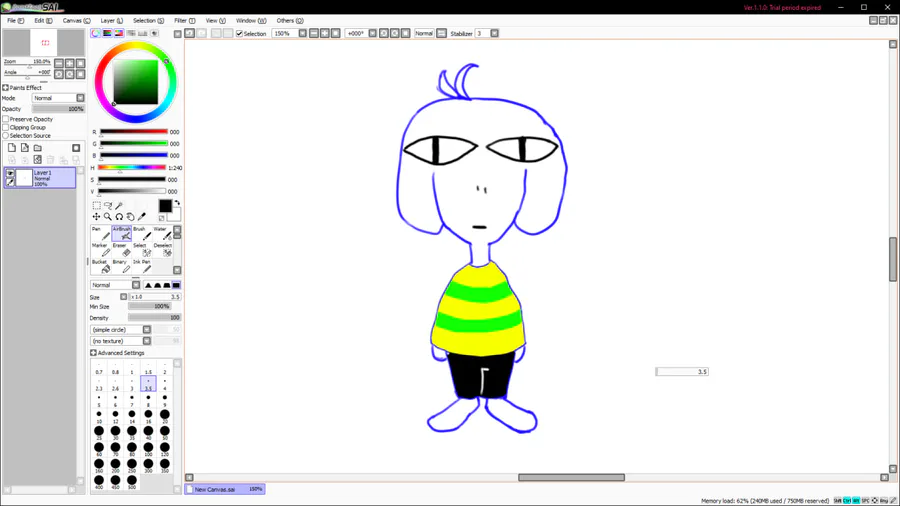Open the simple circle brush shape dropdown
Image resolution: width=900 pixels, height=506 pixels.
(x=147, y=330)
